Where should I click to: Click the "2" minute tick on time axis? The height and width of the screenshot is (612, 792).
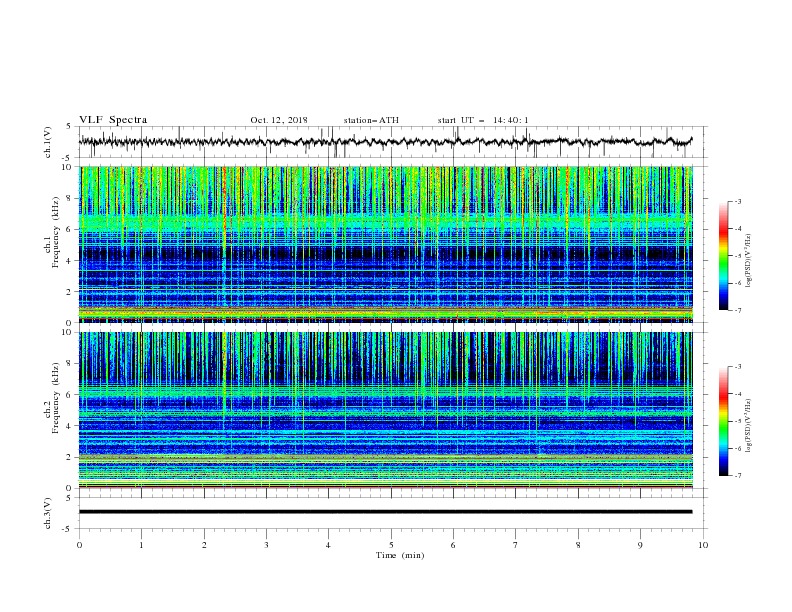[204, 545]
